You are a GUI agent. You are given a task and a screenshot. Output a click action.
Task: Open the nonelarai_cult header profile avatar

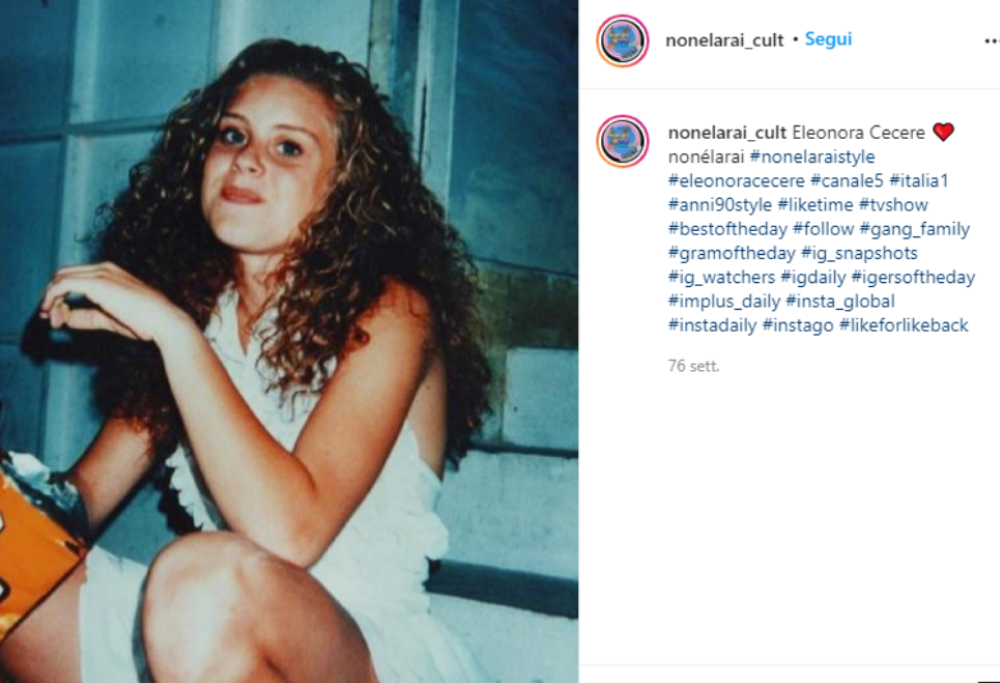click(x=622, y=41)
